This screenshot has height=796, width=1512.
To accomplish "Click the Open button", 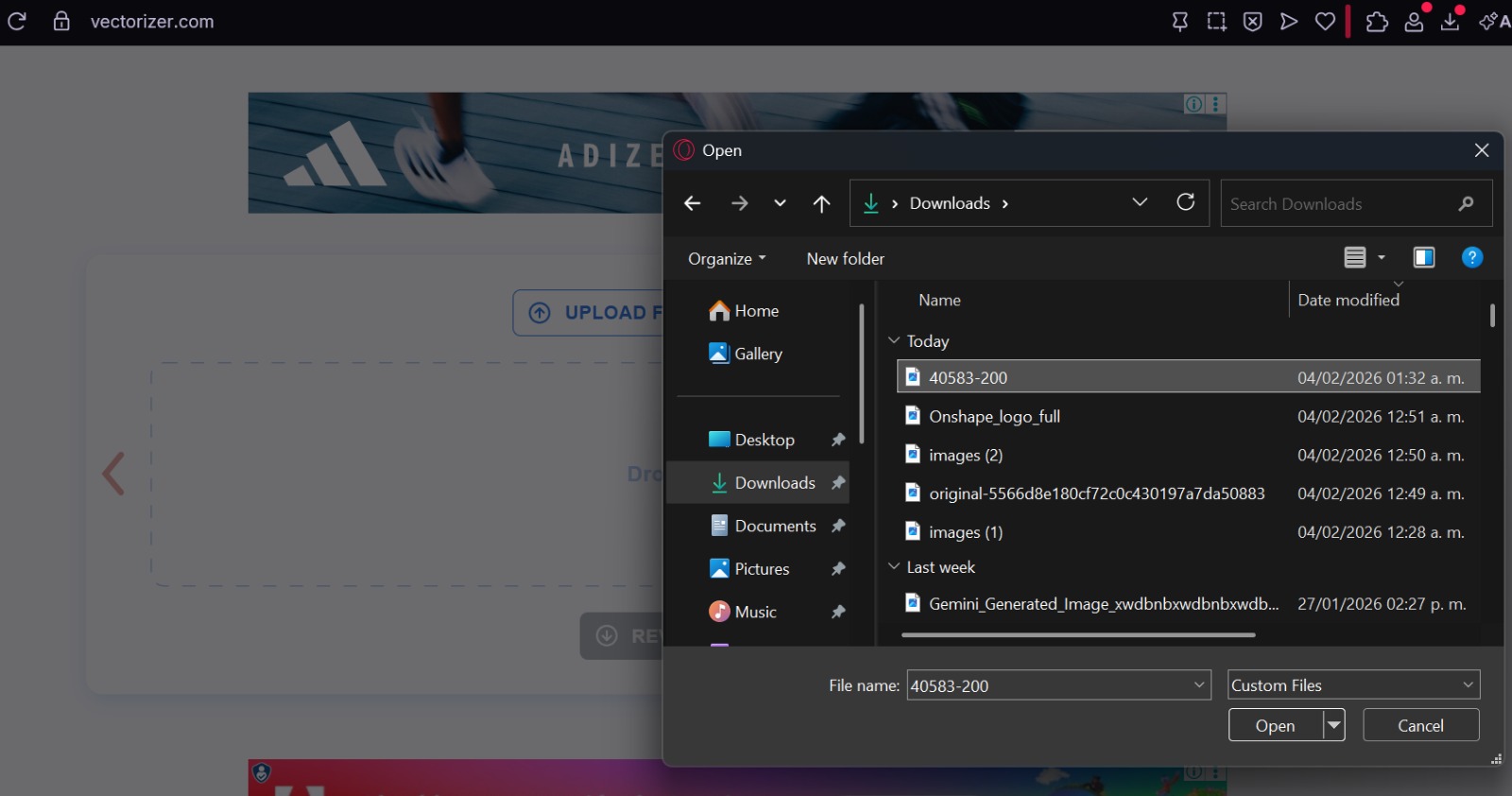I will tap(1275, 726).
